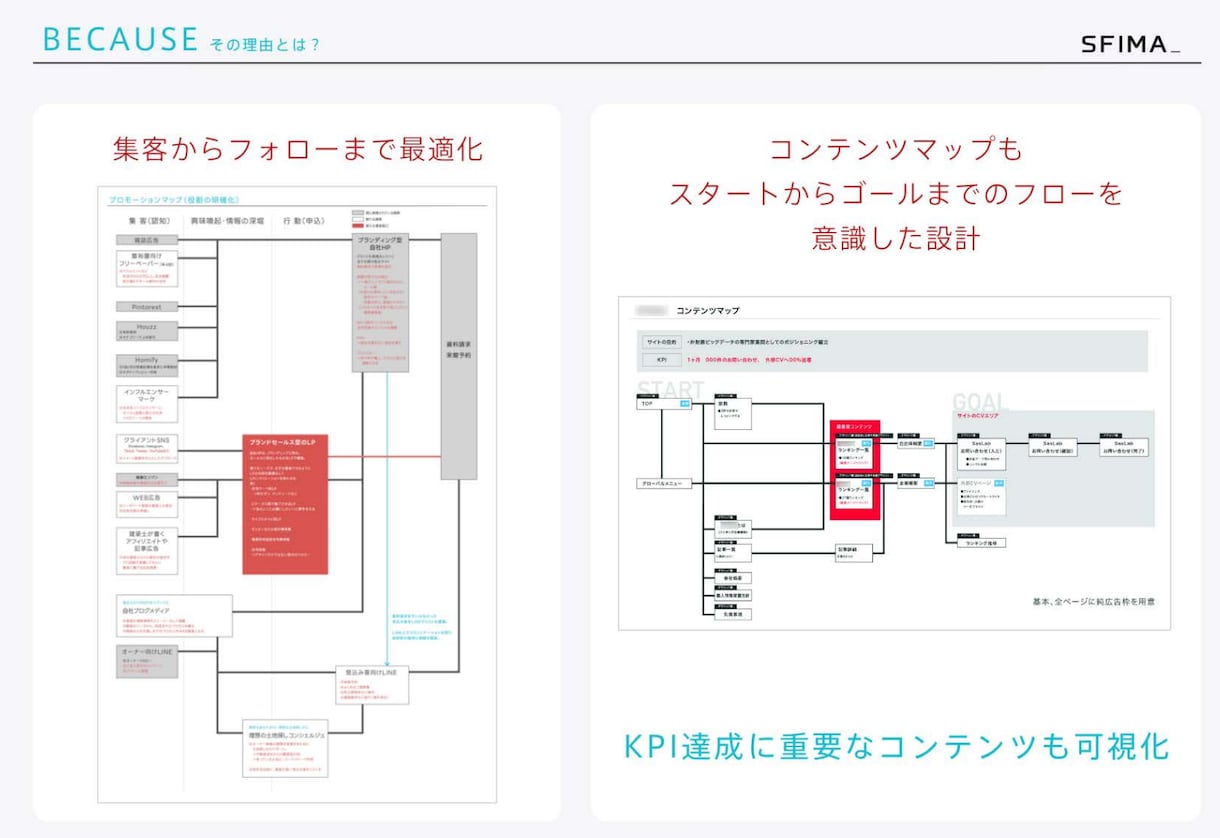Viewport: 1220px width, 838px height.
Task: Click the '見込み客向けLINE' box
Action: [x=373, y=686]
